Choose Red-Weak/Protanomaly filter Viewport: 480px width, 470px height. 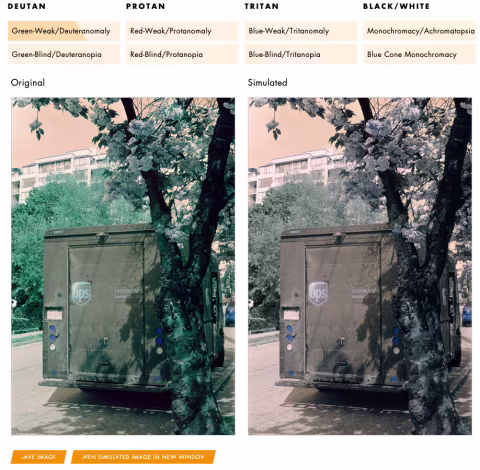click(x=182, y=31)
